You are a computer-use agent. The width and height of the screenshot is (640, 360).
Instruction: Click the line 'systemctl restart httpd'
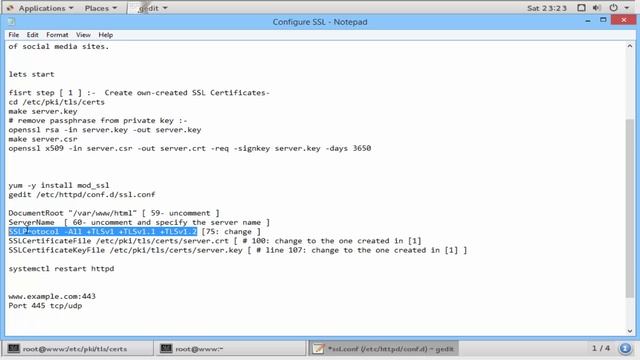pyautogui.click(x=61, y=269)
